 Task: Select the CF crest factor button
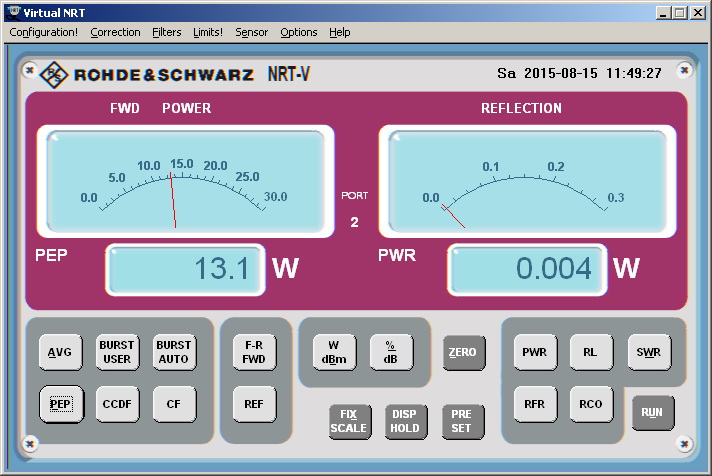click(174, 404)
